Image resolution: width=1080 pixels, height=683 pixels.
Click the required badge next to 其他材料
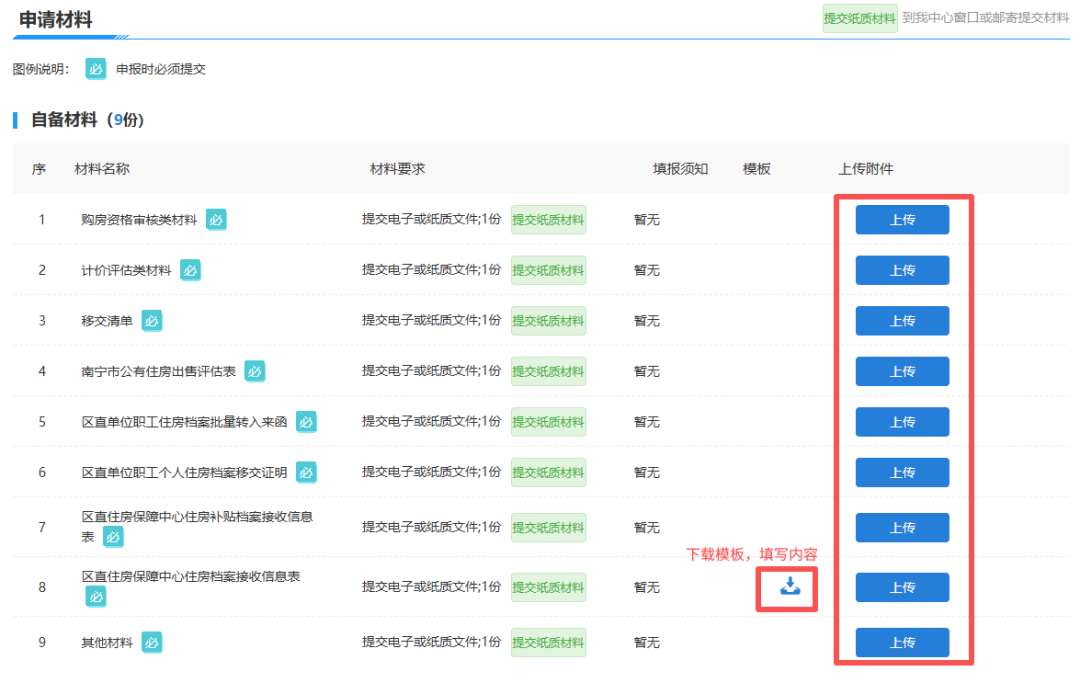tap(151, 642)
